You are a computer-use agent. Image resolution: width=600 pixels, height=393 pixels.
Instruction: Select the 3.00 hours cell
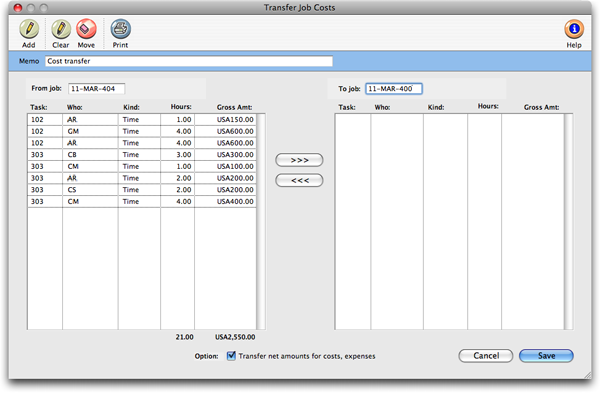[178, 155]
